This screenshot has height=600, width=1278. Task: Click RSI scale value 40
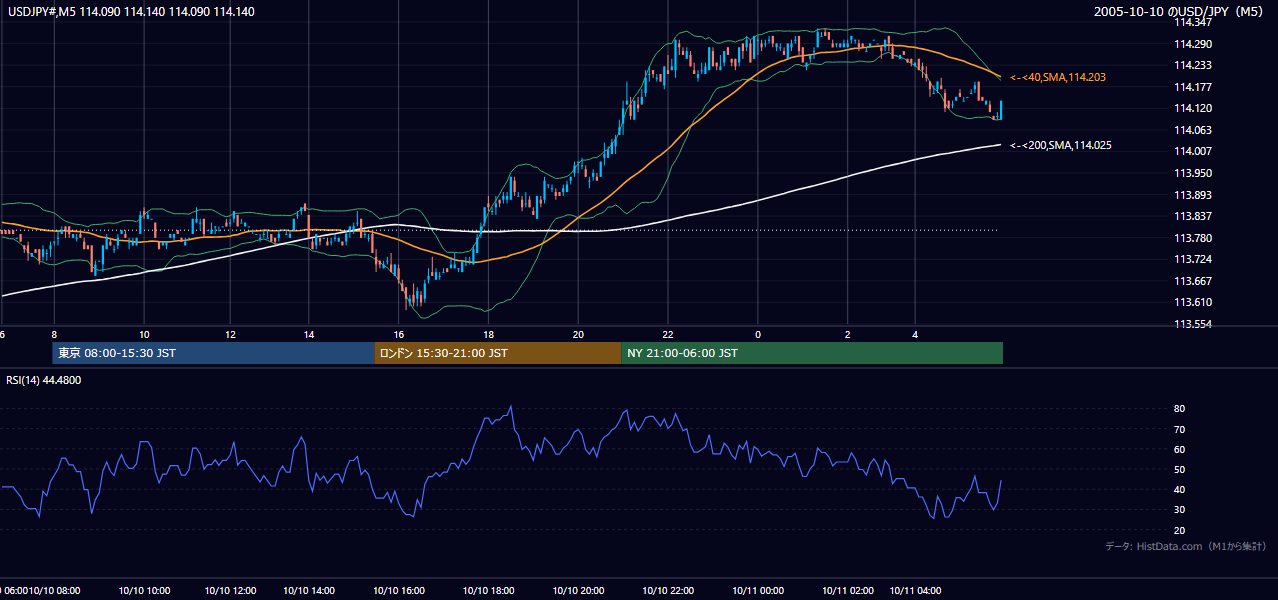[1179, 489]
